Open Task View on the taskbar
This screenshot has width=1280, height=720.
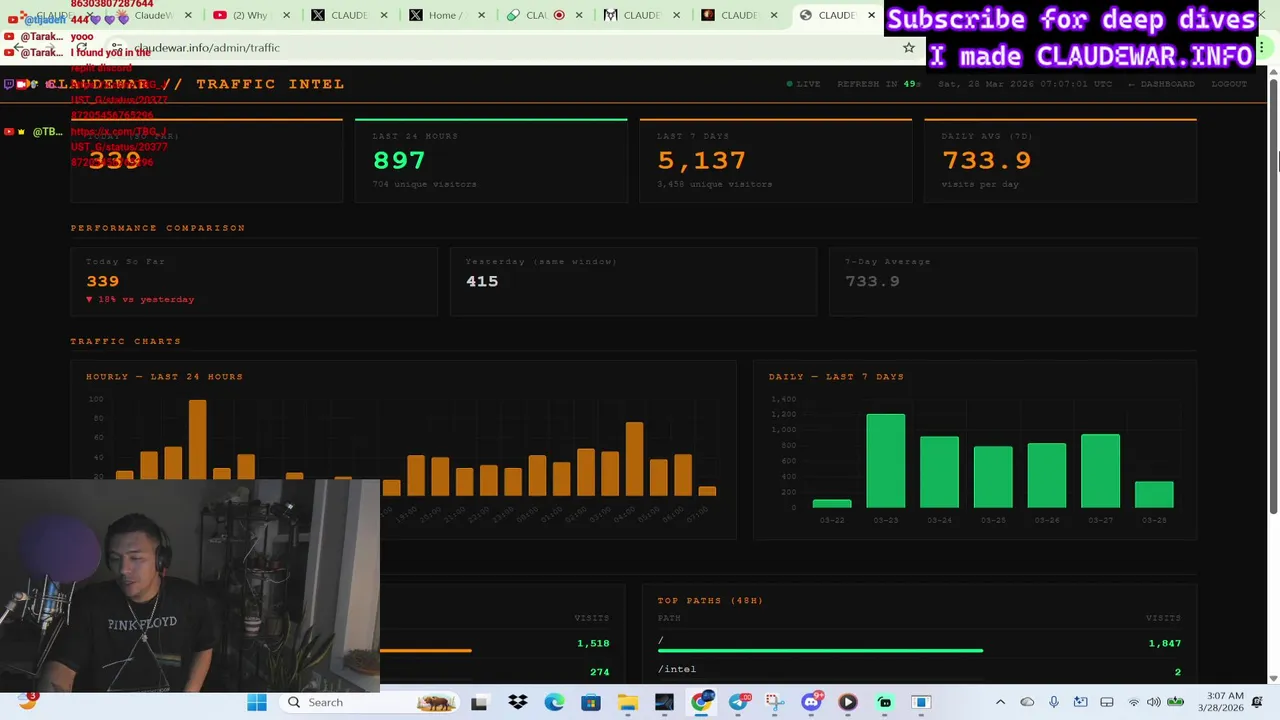(x=479, y=702)
